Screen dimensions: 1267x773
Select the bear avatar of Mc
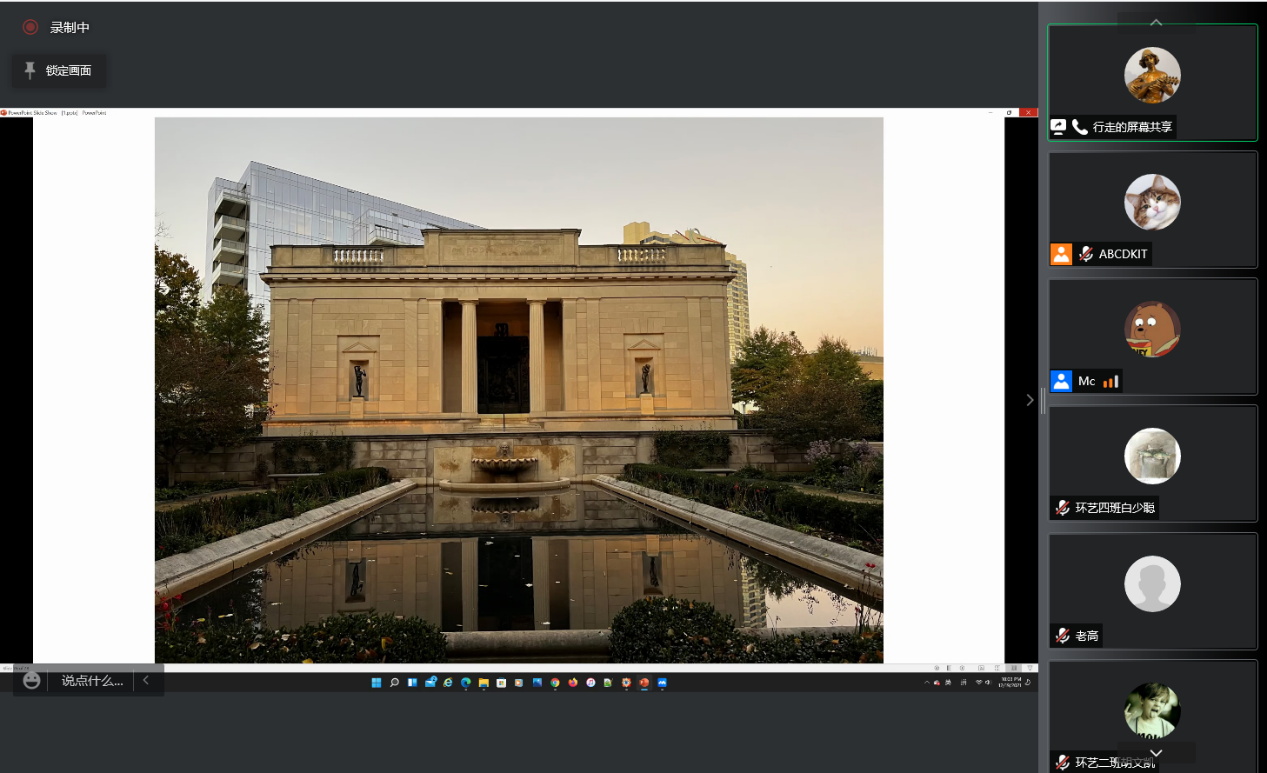tap(1152, 329)
